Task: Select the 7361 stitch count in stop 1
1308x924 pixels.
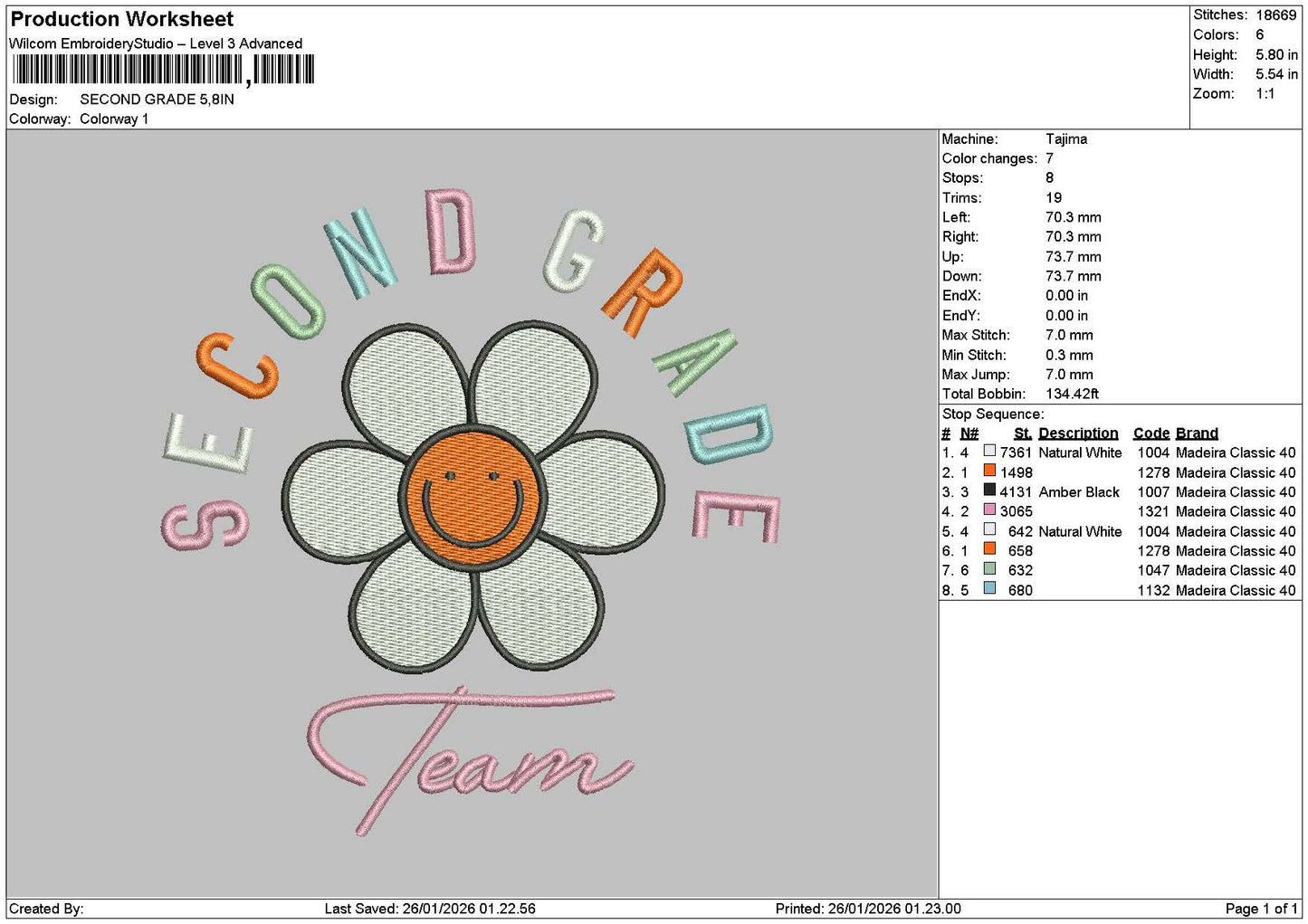Action: tap(1016, 452)
